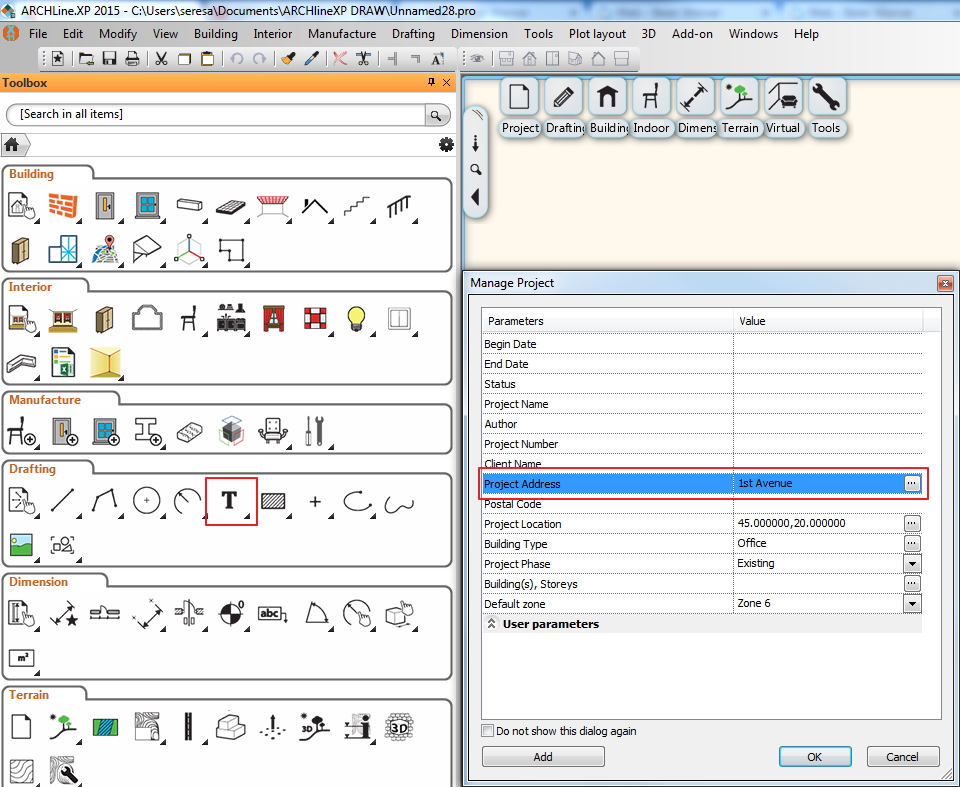Click the Toolbox search field
Viewport: 960px width, 787px height.
point(216,115)
